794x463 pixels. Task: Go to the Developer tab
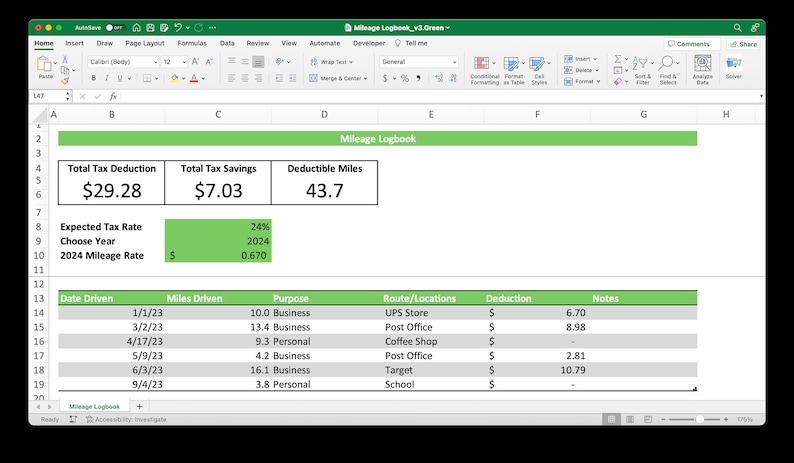tap(369, 44)
